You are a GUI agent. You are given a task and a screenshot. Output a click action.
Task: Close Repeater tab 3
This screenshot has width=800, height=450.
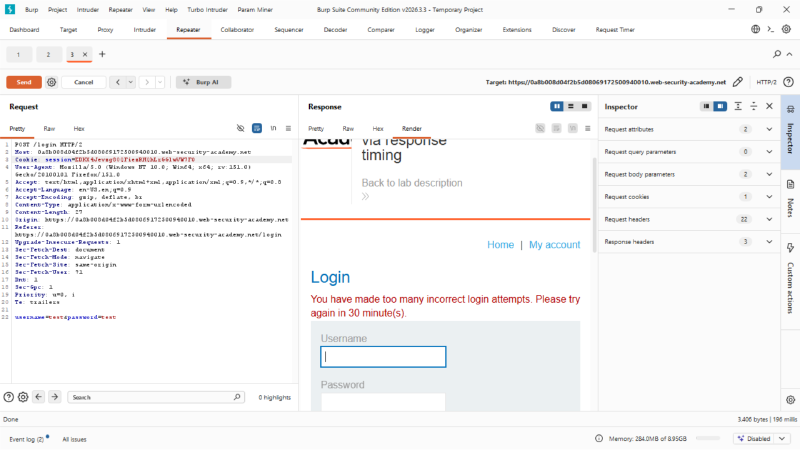tap(85, 54)
